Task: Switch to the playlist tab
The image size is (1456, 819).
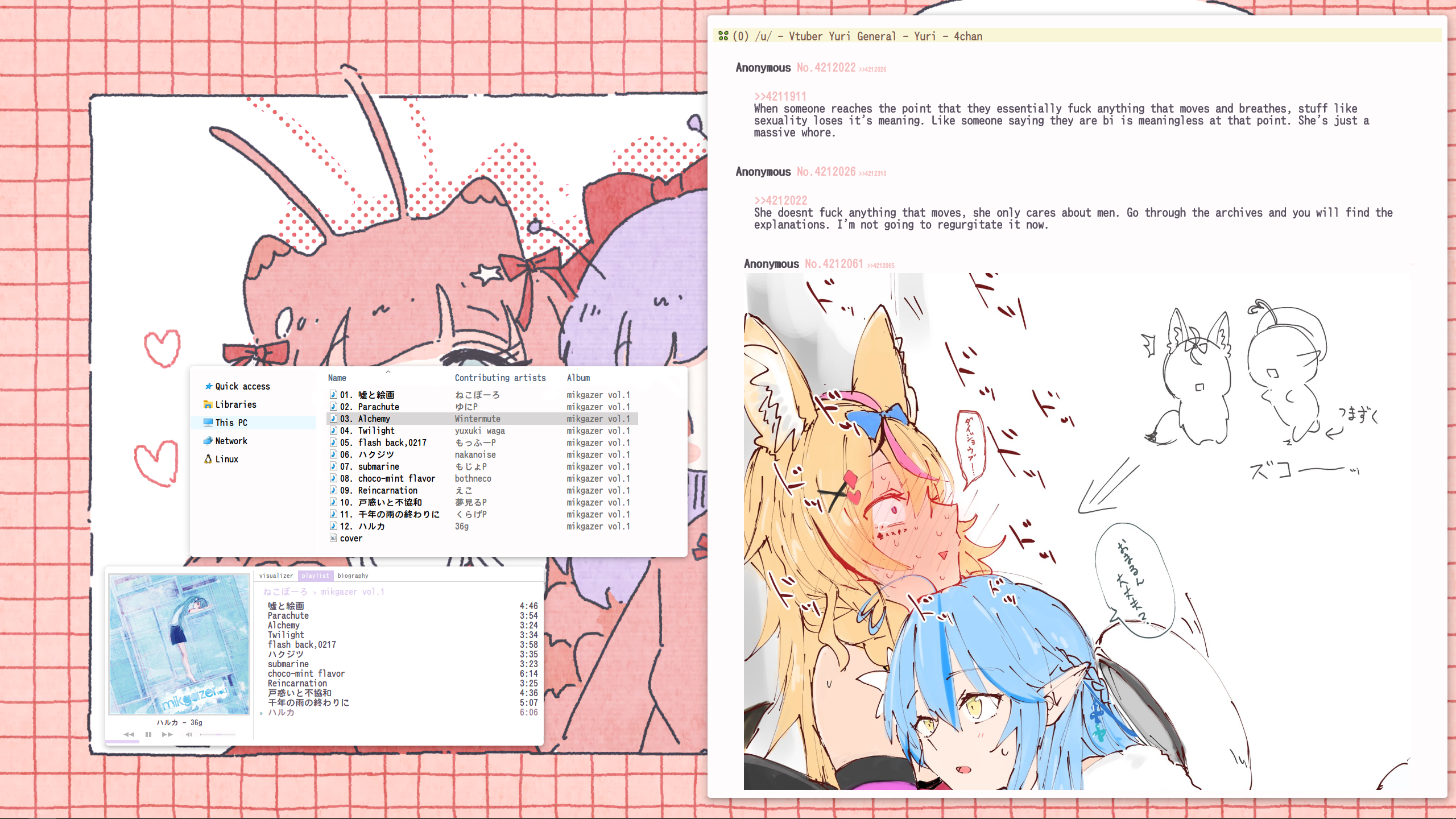Action: click(316, 576)
